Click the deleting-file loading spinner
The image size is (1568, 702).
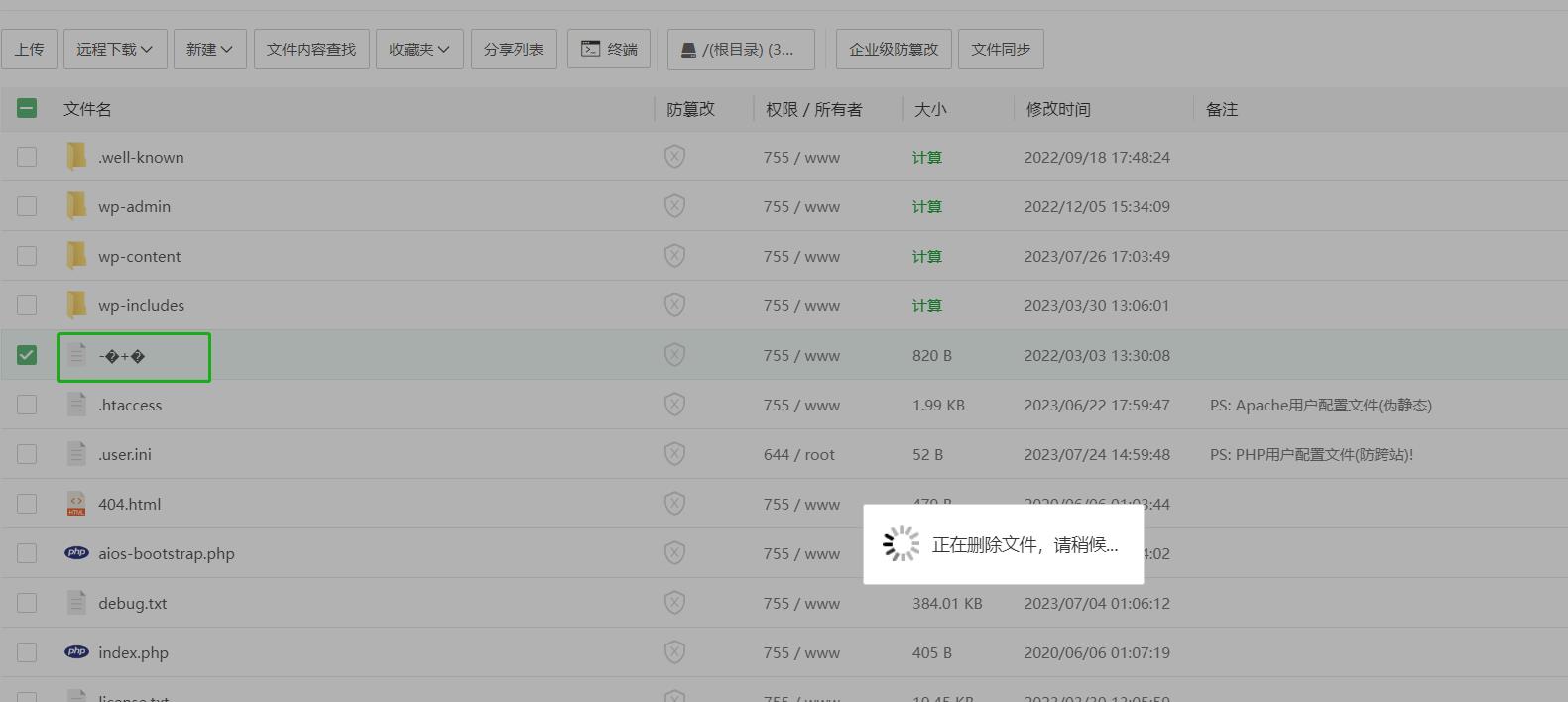[901, 544]
